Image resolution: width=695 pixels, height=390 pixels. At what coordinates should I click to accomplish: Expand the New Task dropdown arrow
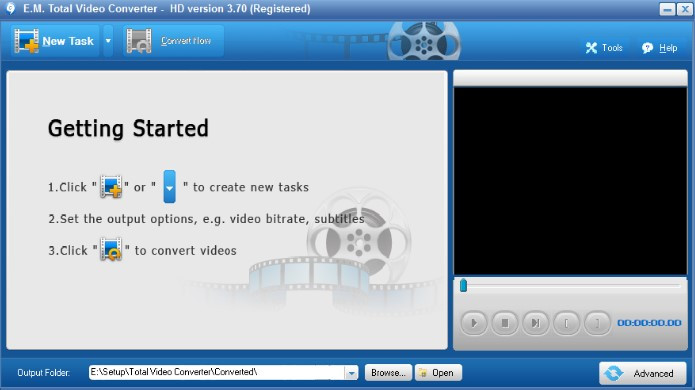(108, 41)
